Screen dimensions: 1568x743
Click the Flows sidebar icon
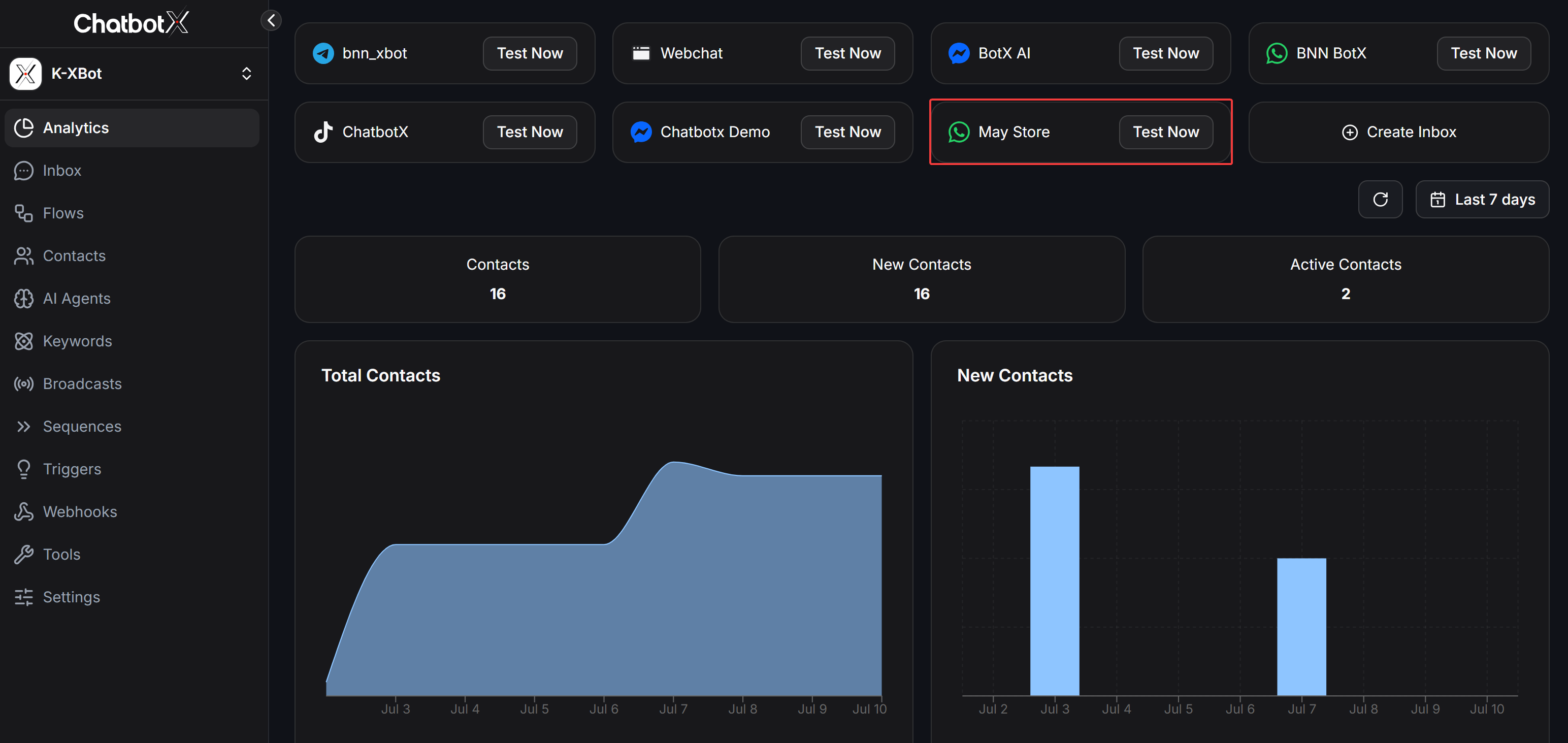coord(24,213)
